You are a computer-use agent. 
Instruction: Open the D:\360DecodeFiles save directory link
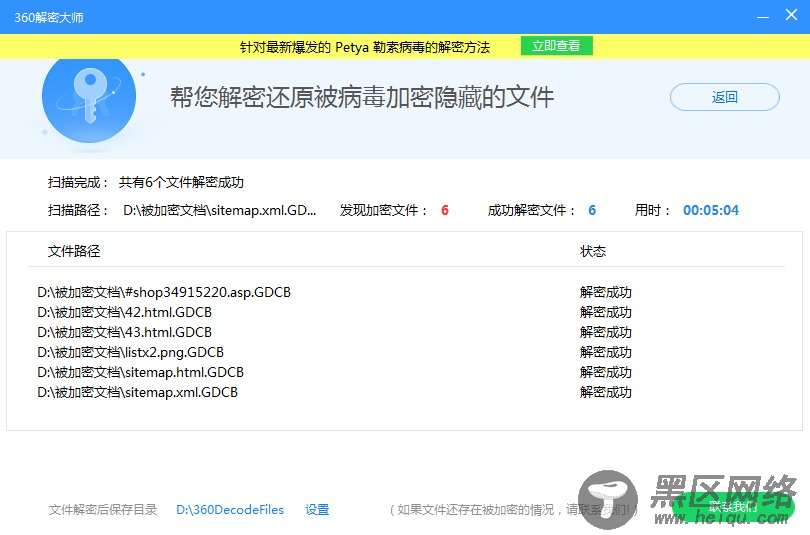coord(230,510)
